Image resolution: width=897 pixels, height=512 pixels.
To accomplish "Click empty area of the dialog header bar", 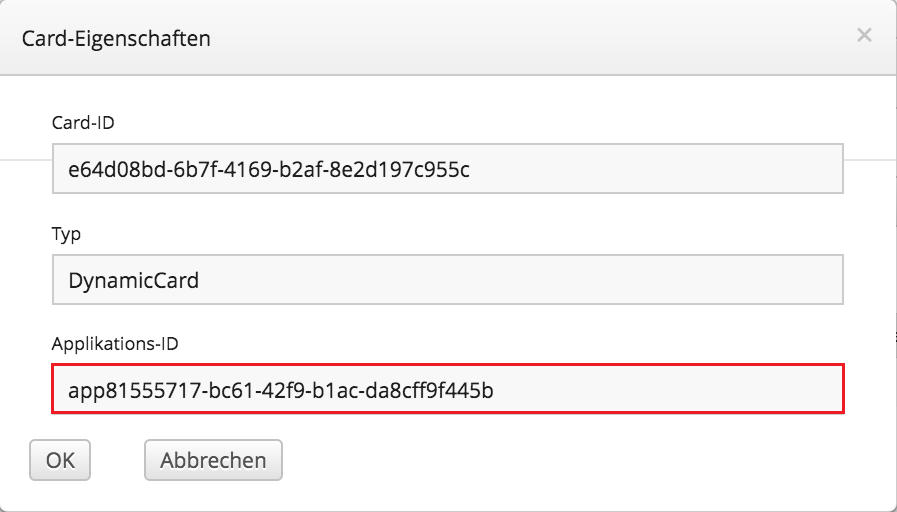I will (515, 37).
